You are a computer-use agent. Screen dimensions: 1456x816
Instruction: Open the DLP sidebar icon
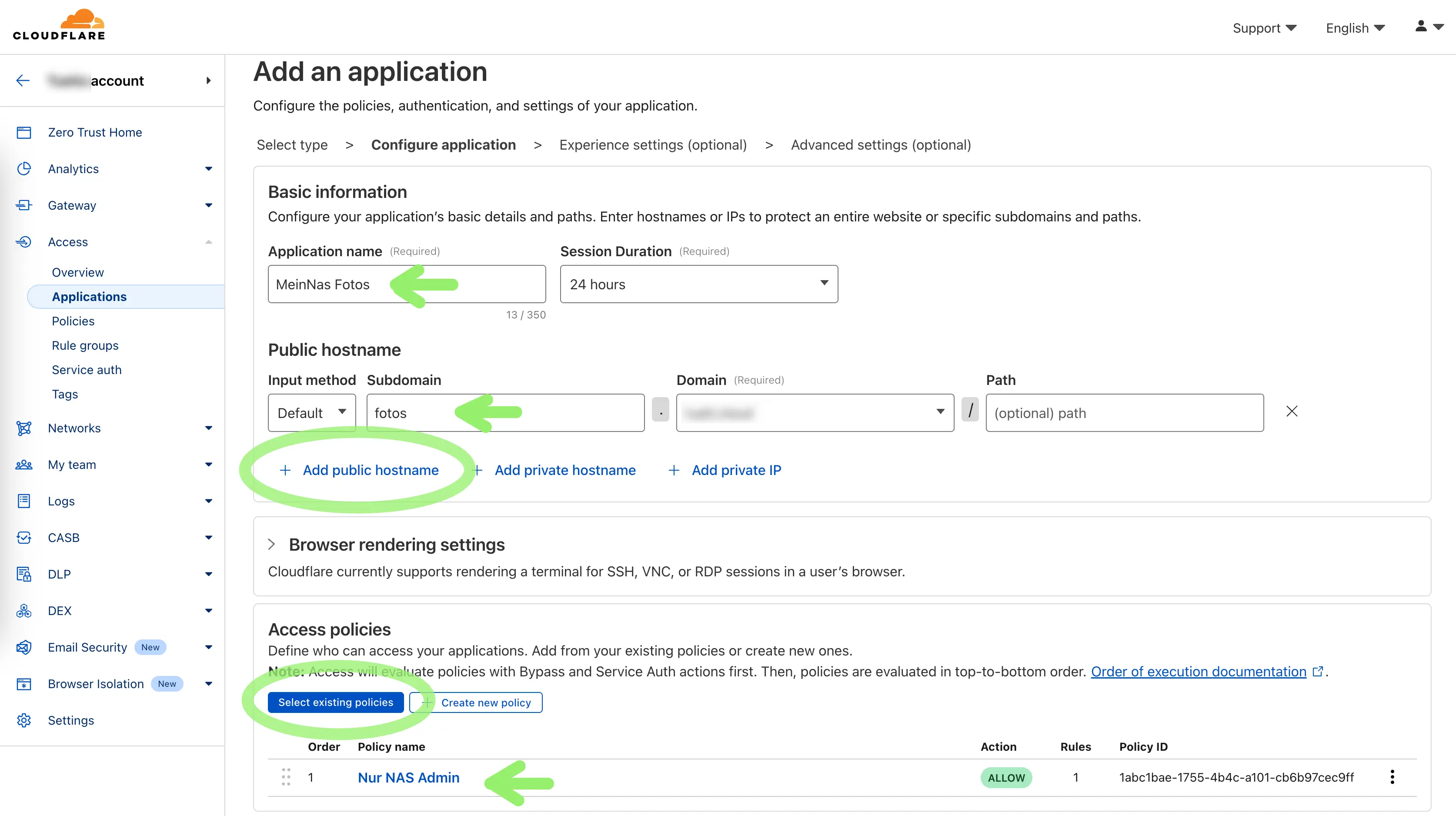(x=24, y=574)
